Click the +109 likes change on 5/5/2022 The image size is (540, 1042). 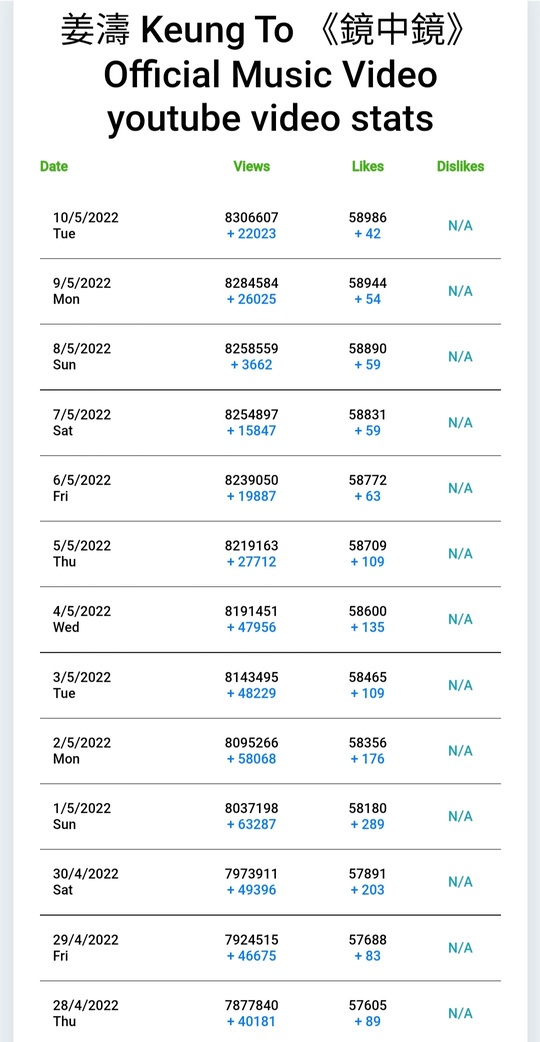tap(368, 562)
